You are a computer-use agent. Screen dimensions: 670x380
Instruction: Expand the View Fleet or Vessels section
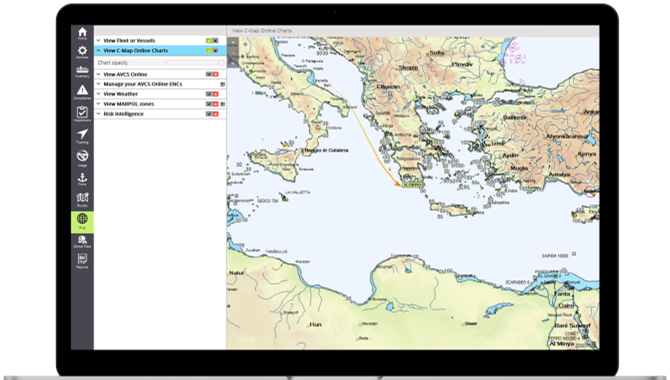(x=98, y=41)
